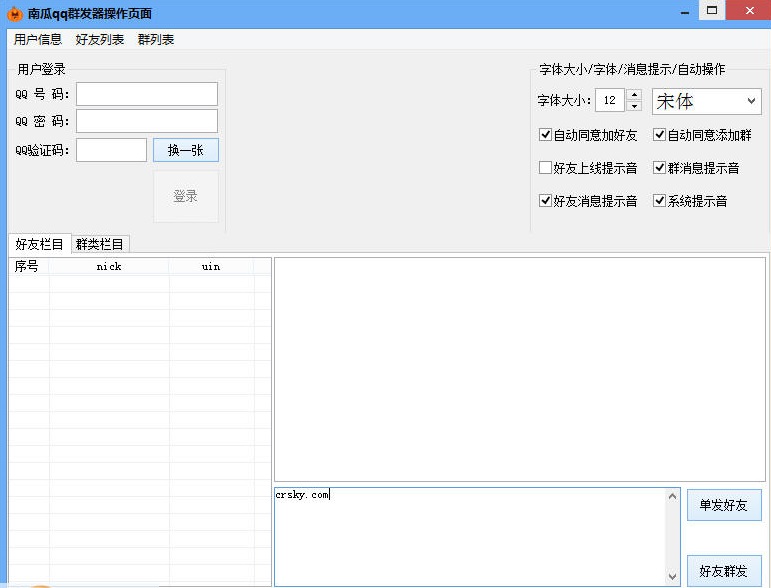Image resolution: width=771 pixels, height=588 pixels.
Task: Enable 好友上线提示音 checkbox
Action: 545,168
